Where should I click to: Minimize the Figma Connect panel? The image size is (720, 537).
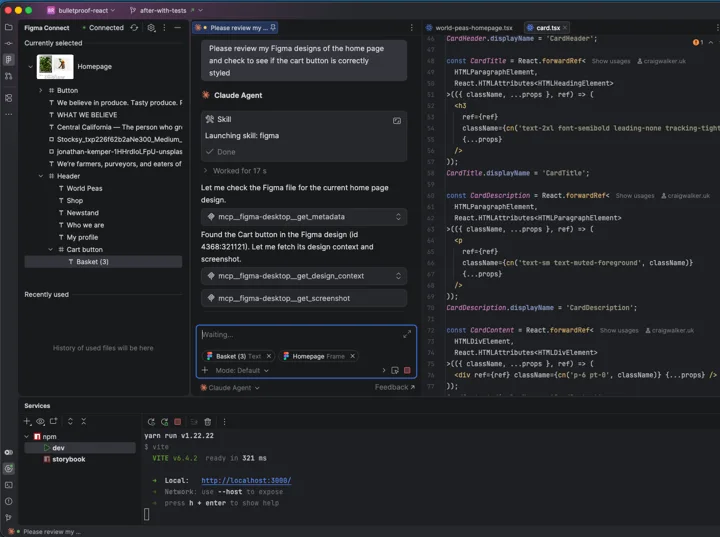[x=177, y=28]
